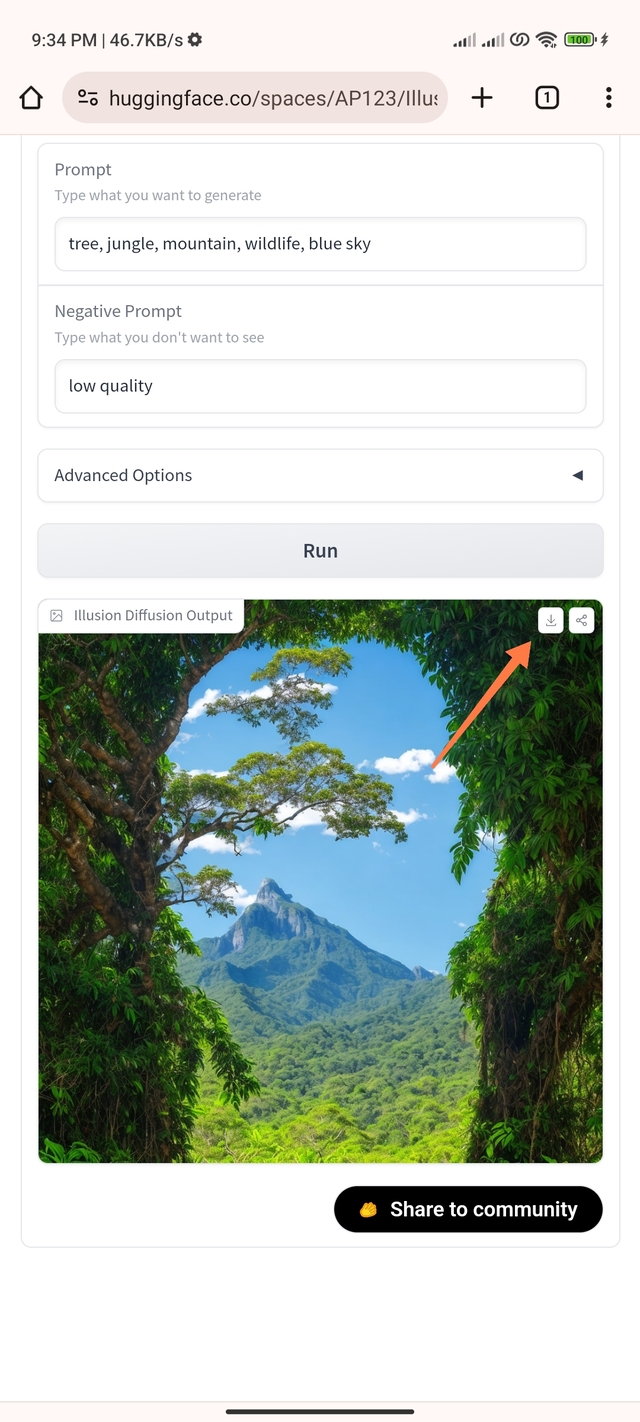Open the browser three-dot menu
This screenshot has width=640, height=1422.
coord(608,97)
